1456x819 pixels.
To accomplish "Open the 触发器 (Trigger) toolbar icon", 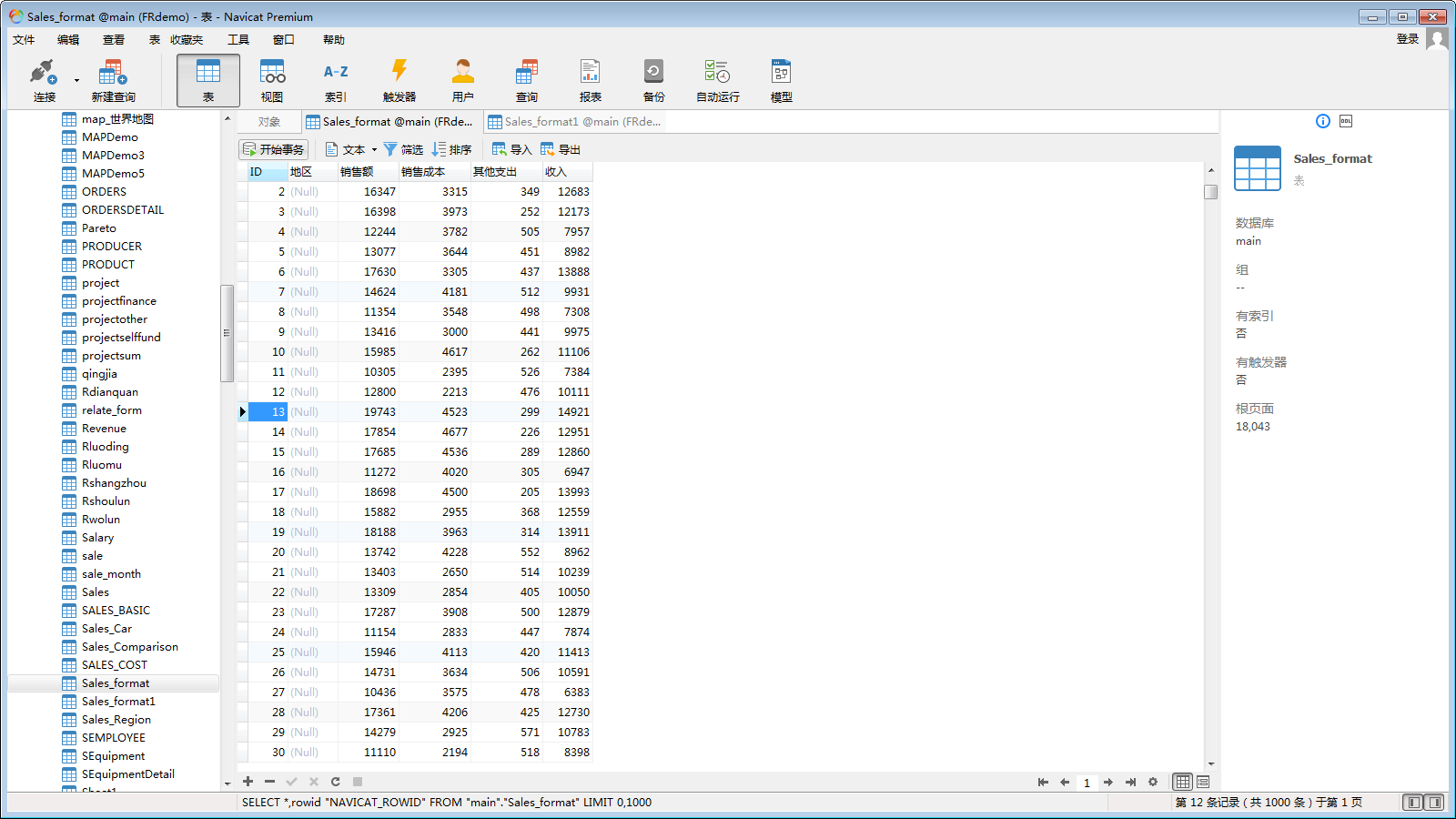I will (x=399, y=80).
